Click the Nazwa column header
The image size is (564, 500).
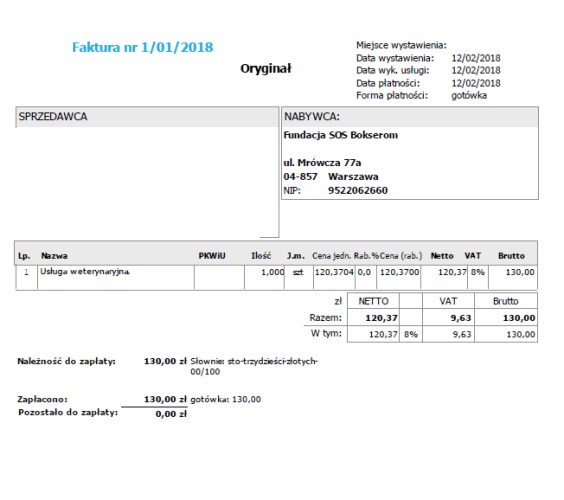coord(54,256)
